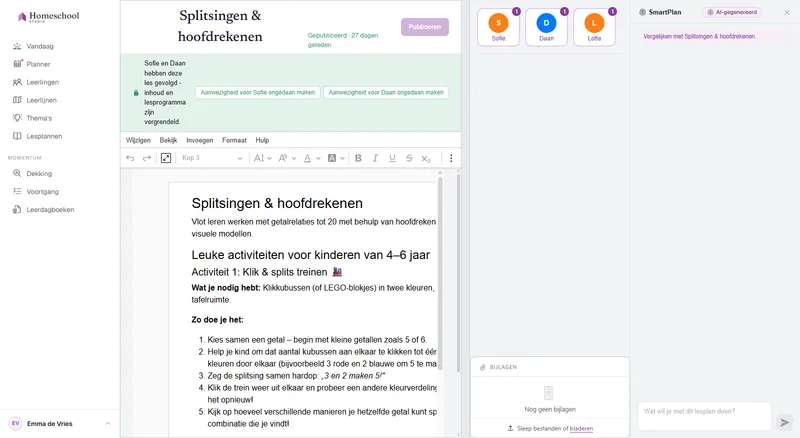Undo attendance for Daan
This screenshot has height=438, width=800.
pyautogui.click(x=386, y=92)
